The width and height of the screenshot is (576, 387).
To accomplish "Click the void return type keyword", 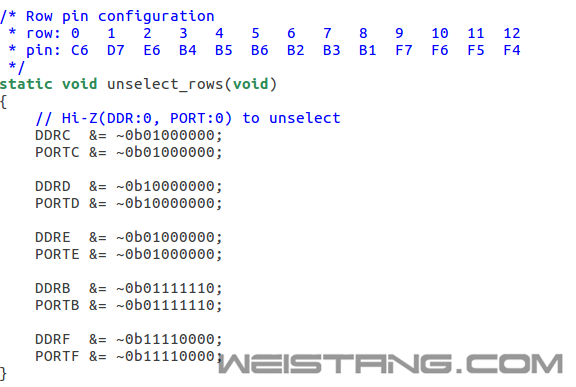I will pyautogui.click(x=80, y=84).
